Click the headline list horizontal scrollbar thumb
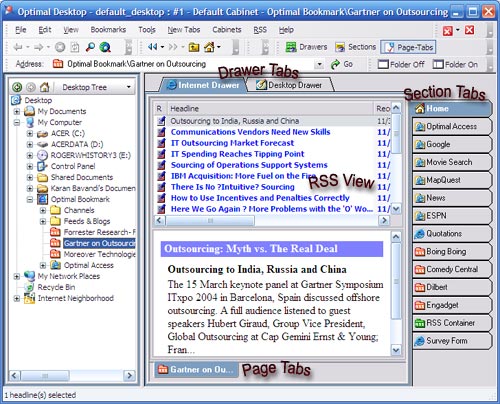 click(x=210, y=220)
